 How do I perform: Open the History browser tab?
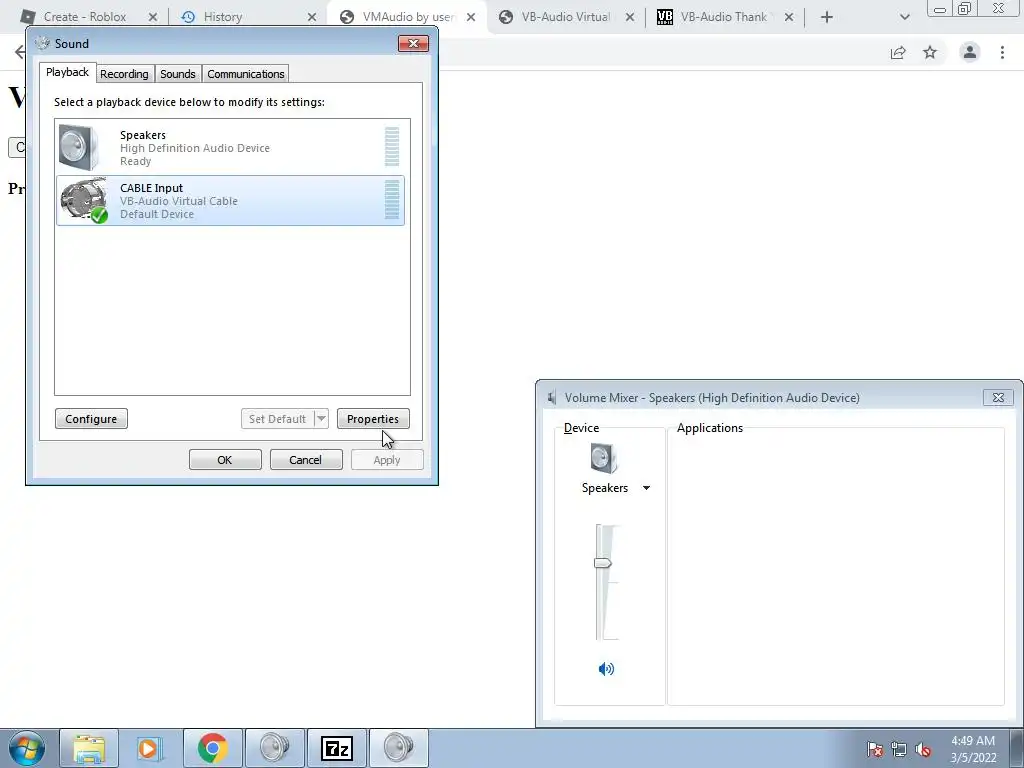coord(223,17)
